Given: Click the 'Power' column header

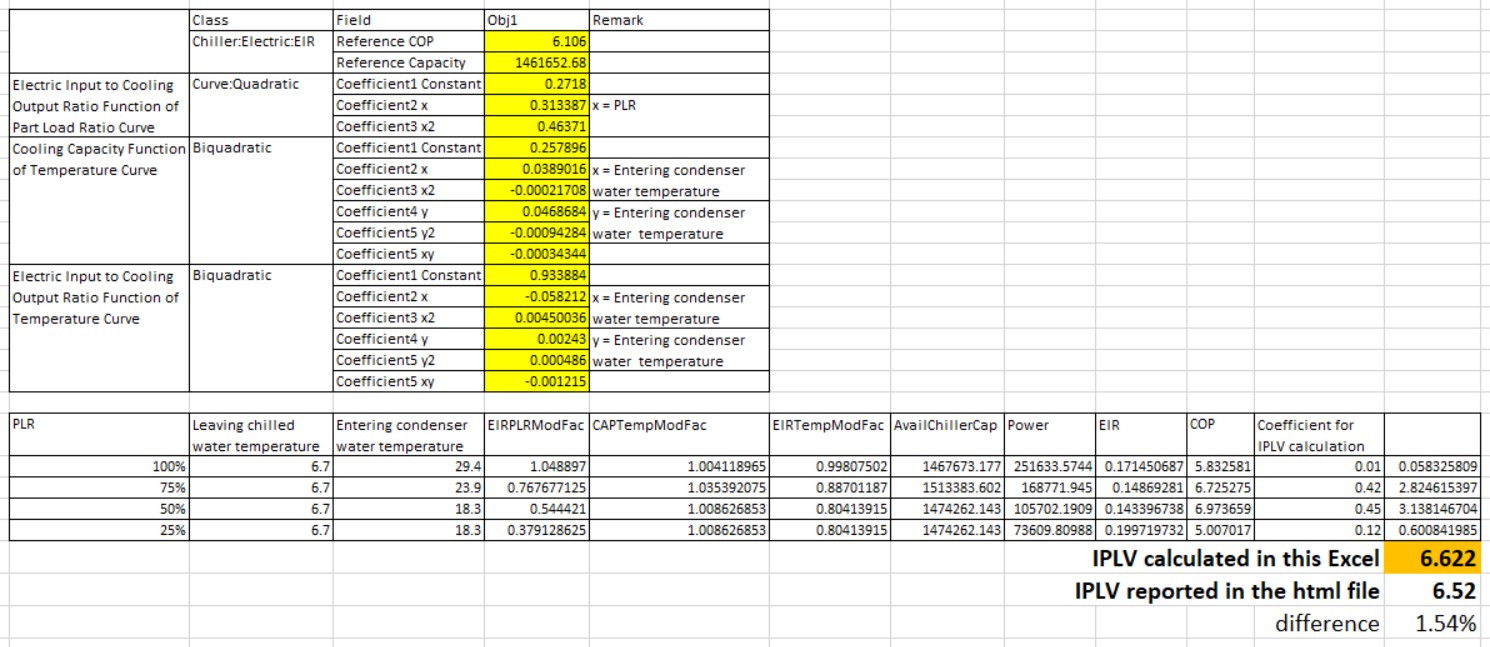Looking at the screenshot, I should [x=1049, y=434].
